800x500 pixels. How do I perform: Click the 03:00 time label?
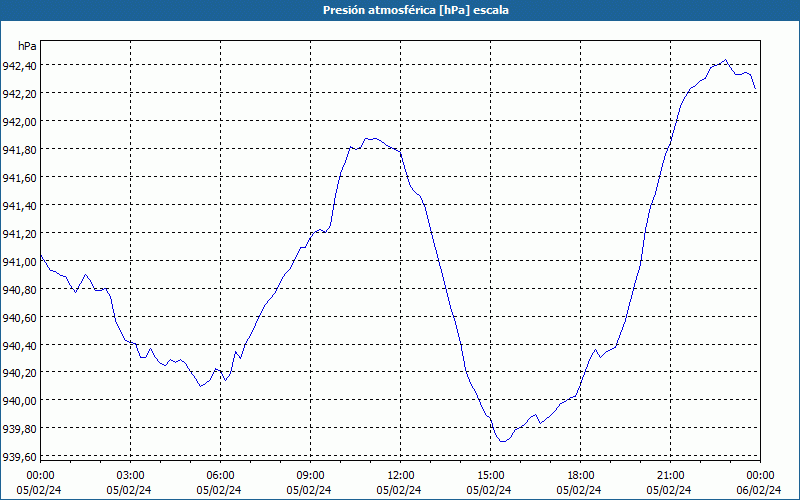coord(130,476)
